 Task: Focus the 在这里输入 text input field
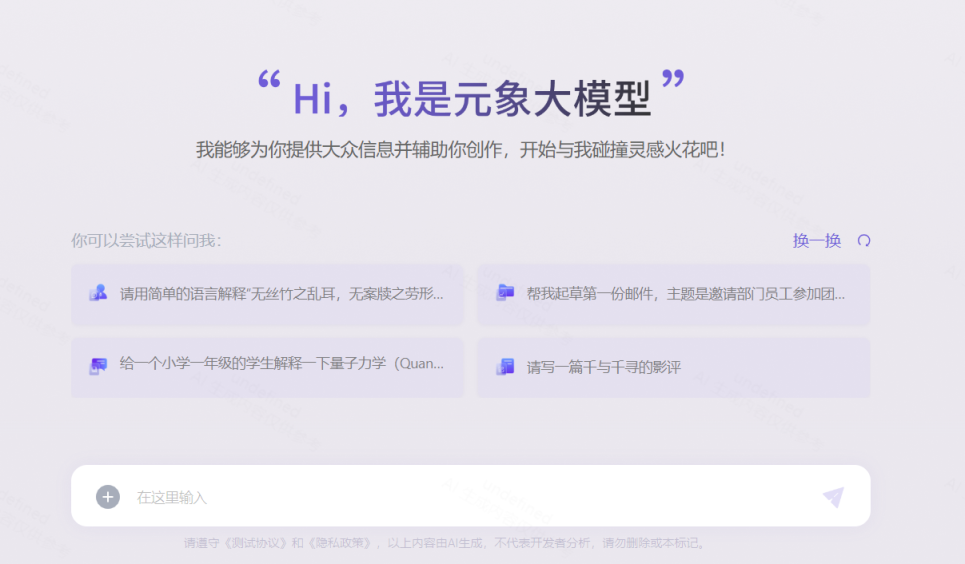(470, 497)
